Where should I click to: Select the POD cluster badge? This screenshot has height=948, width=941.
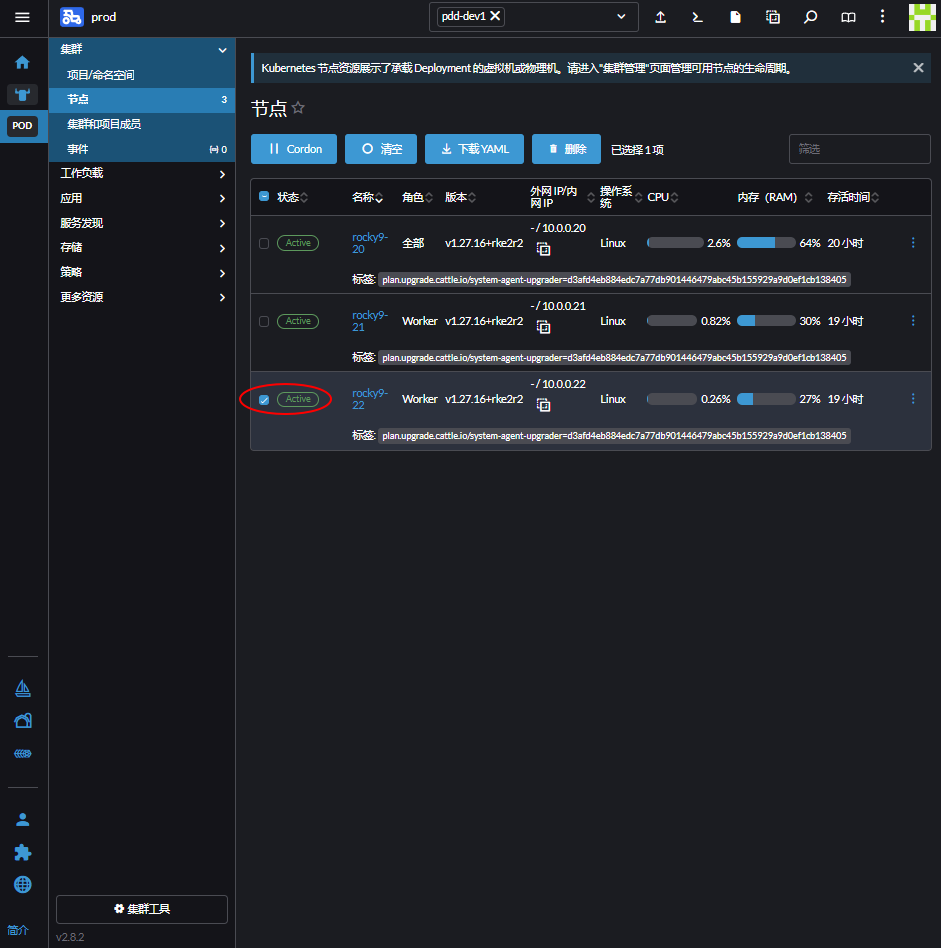[x=22, y=126]
